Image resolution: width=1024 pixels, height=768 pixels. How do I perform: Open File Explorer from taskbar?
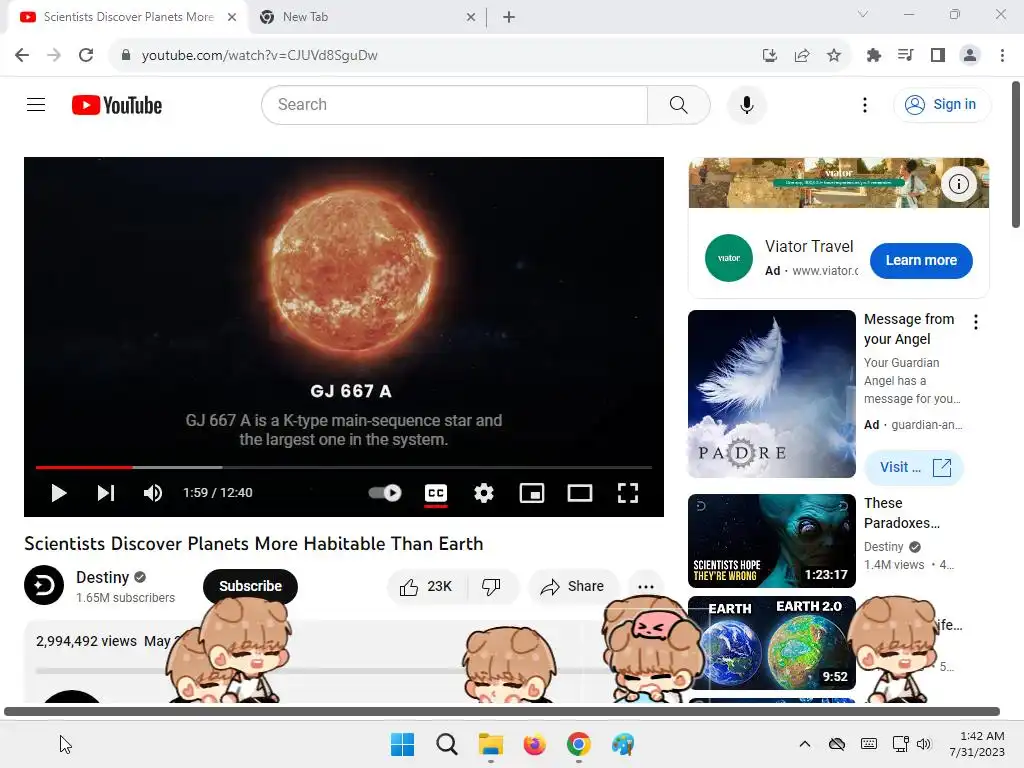pyautogui.click(x=490, y=744)
